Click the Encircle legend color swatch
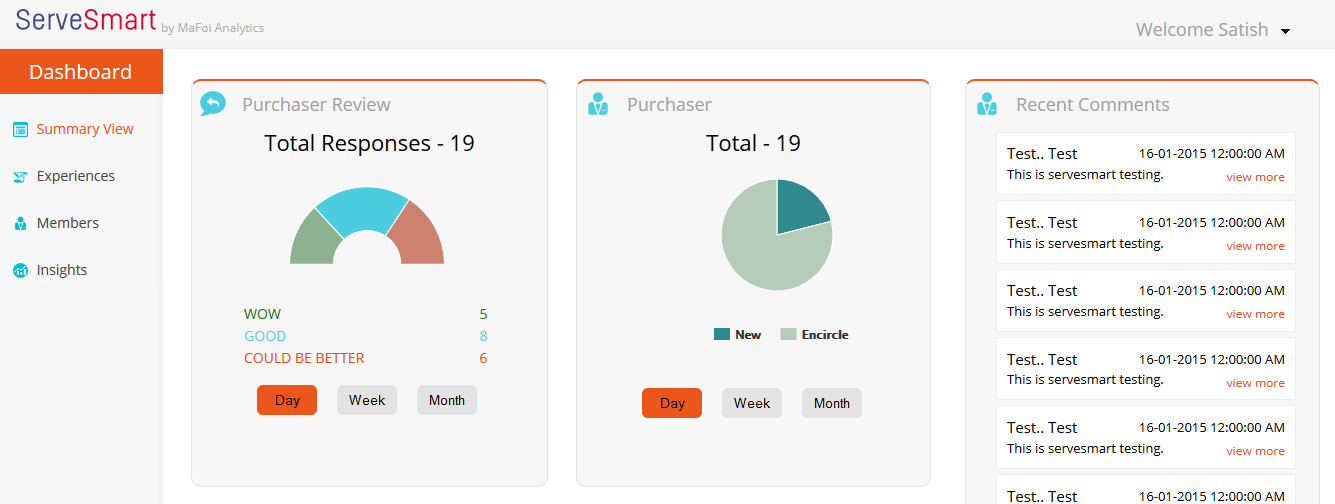Viewport: 1335px width, 504px height. tap(788, 334)
